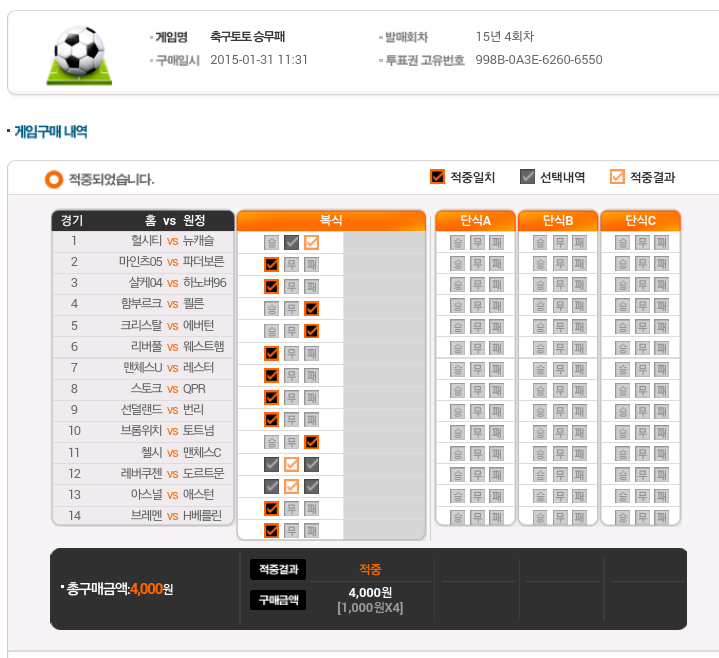Click the 홈 vs 원정 table header
The height and width of the screenshot is (658, 719).
tap(174, 220)
